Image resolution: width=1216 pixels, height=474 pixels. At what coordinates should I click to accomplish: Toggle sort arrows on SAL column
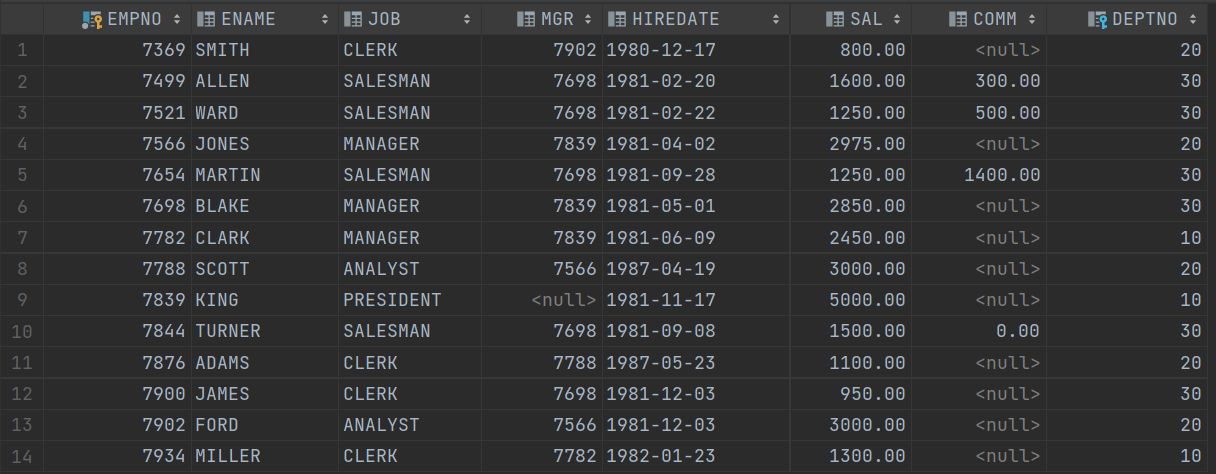pos(897,19)
